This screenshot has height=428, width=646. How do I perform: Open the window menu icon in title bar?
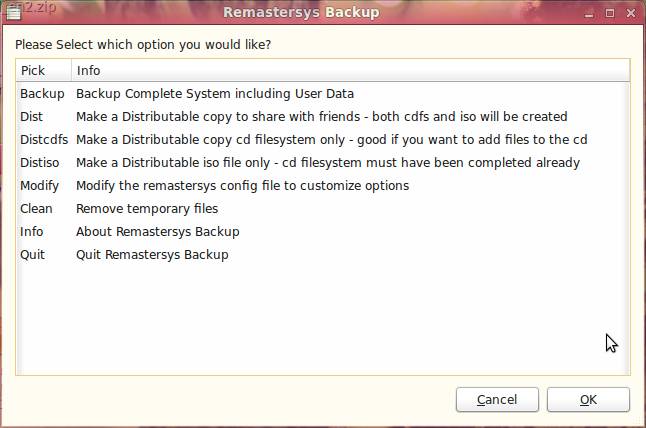point(14,13)
